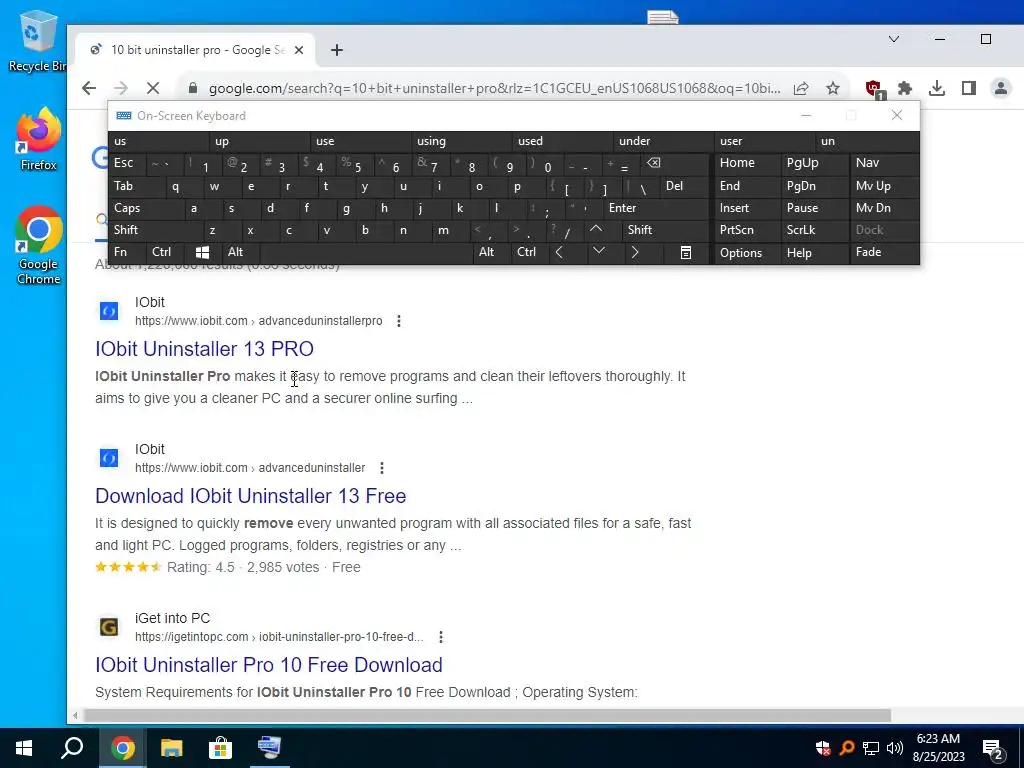Screen dimensions: 1024x768
Task: Open the notification center icon
Action: [993, 748]
